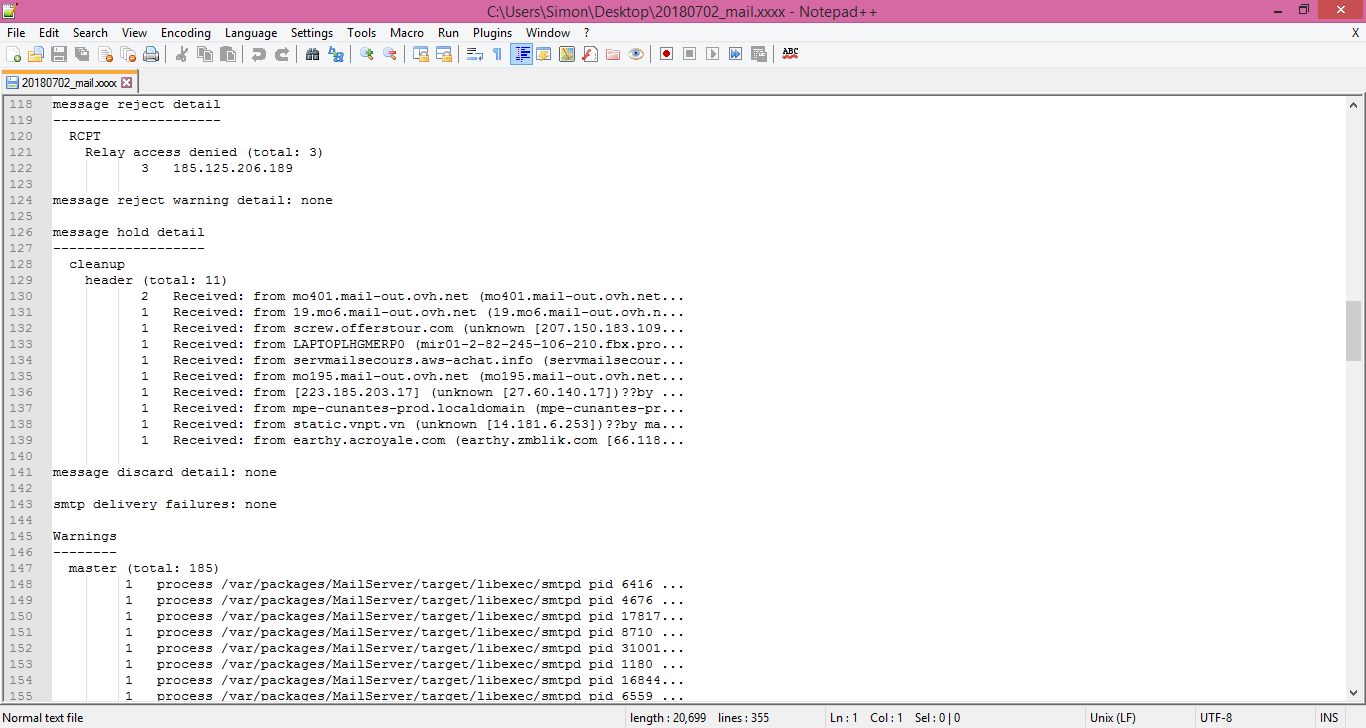Open the Language menu
The width and height of the screenshot is (1366, 728).
(251, 33)
